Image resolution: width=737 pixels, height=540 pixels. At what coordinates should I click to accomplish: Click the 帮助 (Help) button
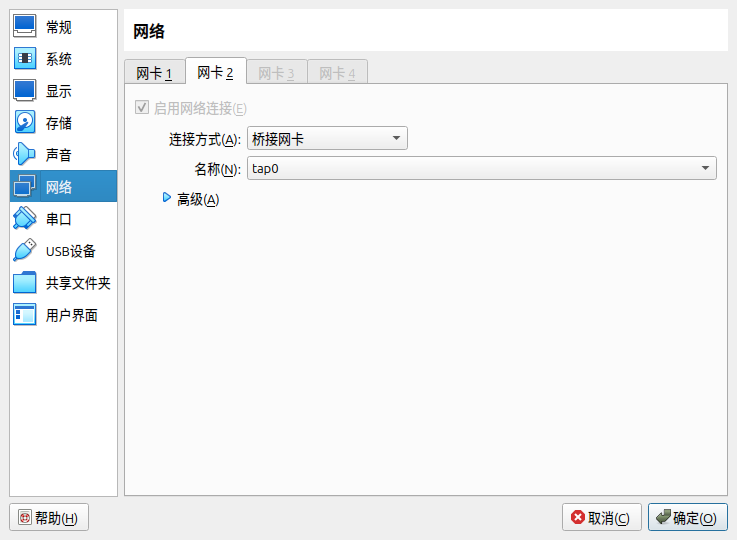click(49, 518)
